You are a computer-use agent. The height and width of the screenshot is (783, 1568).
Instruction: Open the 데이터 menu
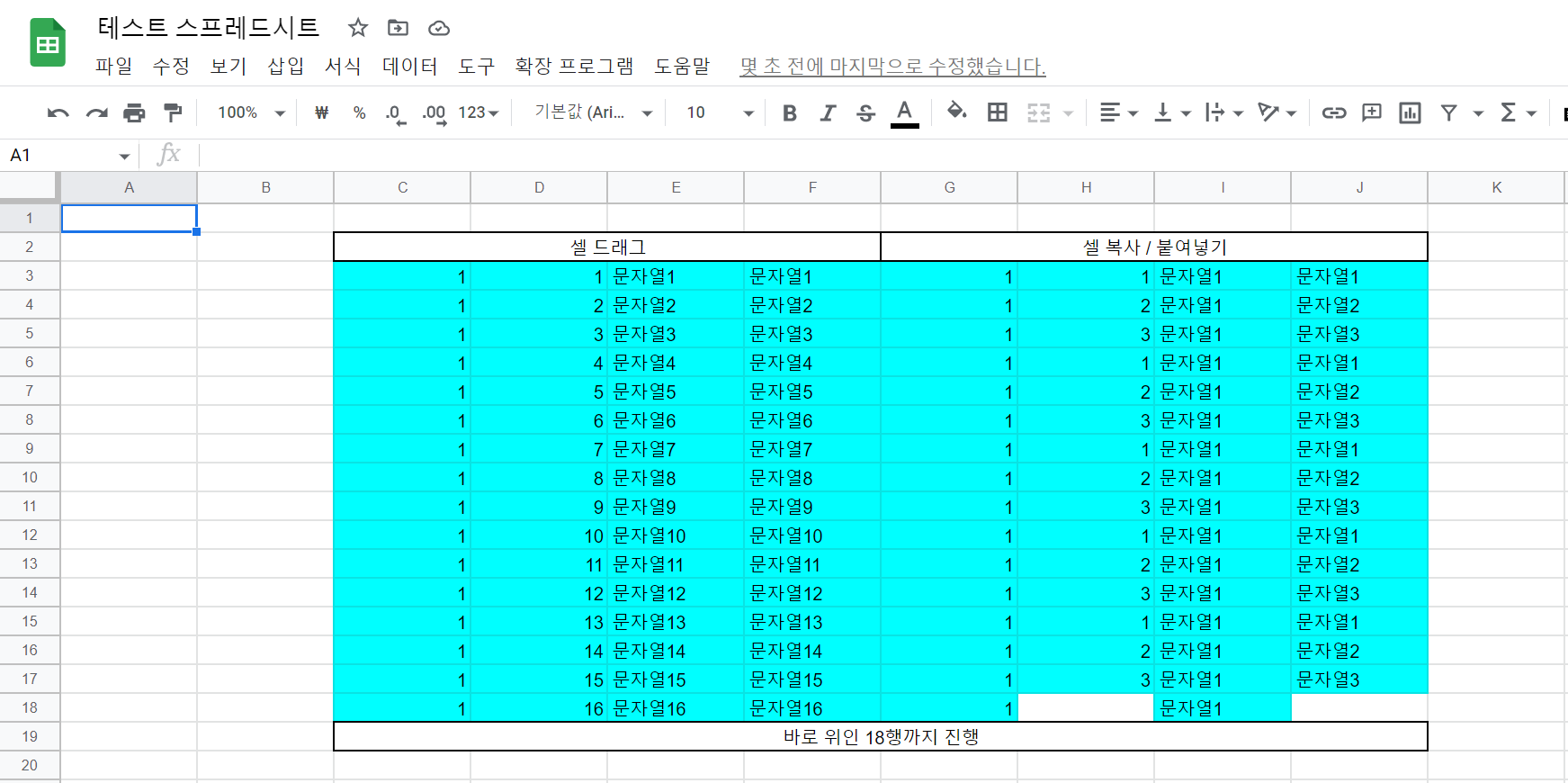point(409,66)
